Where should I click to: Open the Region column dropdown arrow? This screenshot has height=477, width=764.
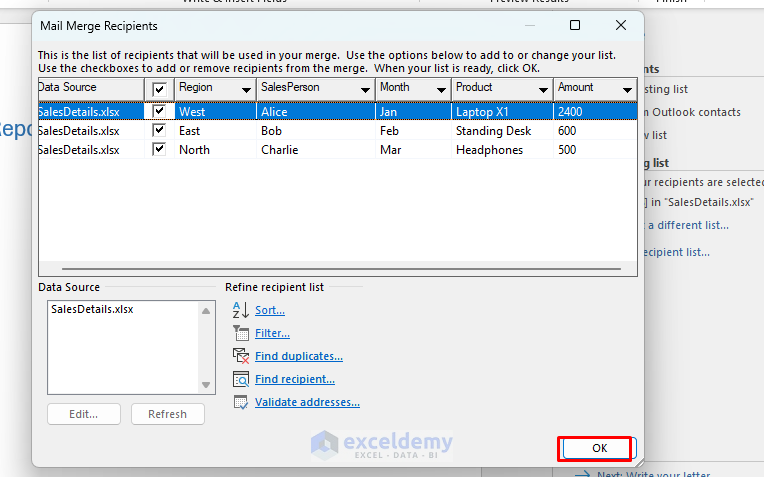click(x=246, y=90)
